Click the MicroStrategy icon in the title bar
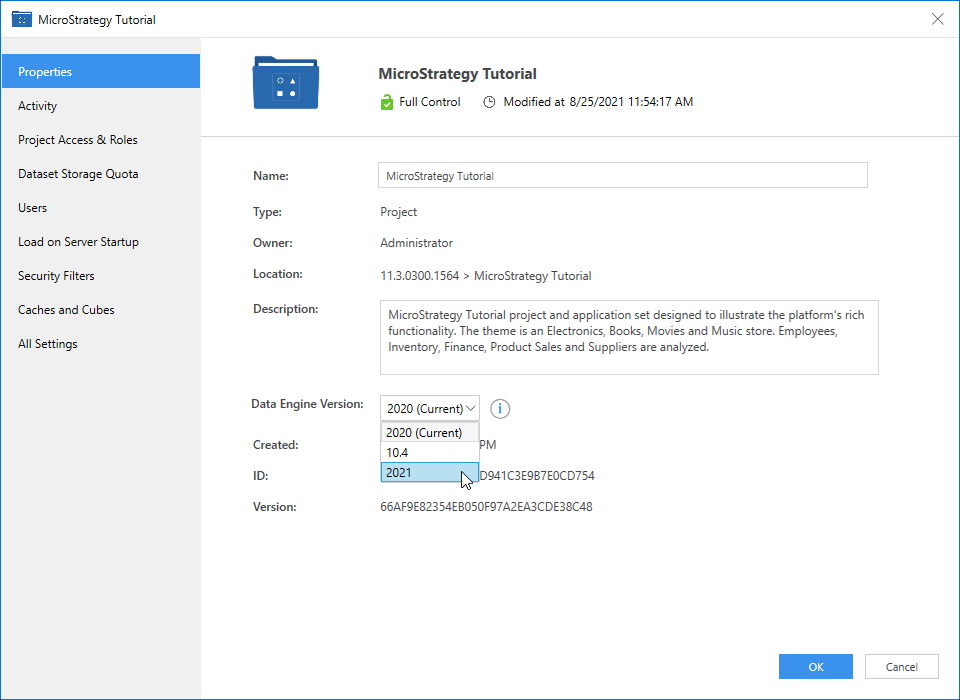 (21, 19)
